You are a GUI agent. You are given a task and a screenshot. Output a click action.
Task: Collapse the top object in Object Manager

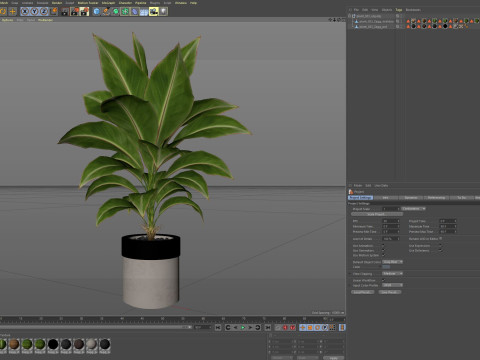(x=350, y=16)
